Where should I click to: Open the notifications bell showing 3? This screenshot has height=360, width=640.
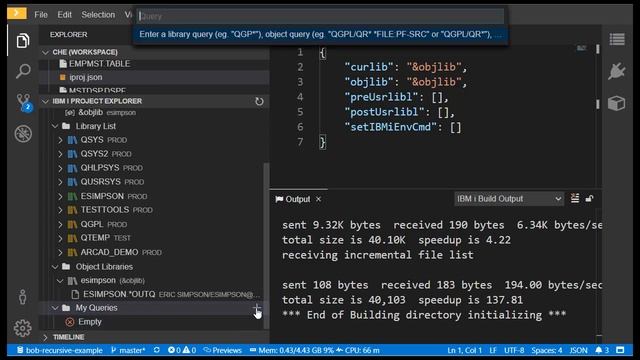point(602,350)
